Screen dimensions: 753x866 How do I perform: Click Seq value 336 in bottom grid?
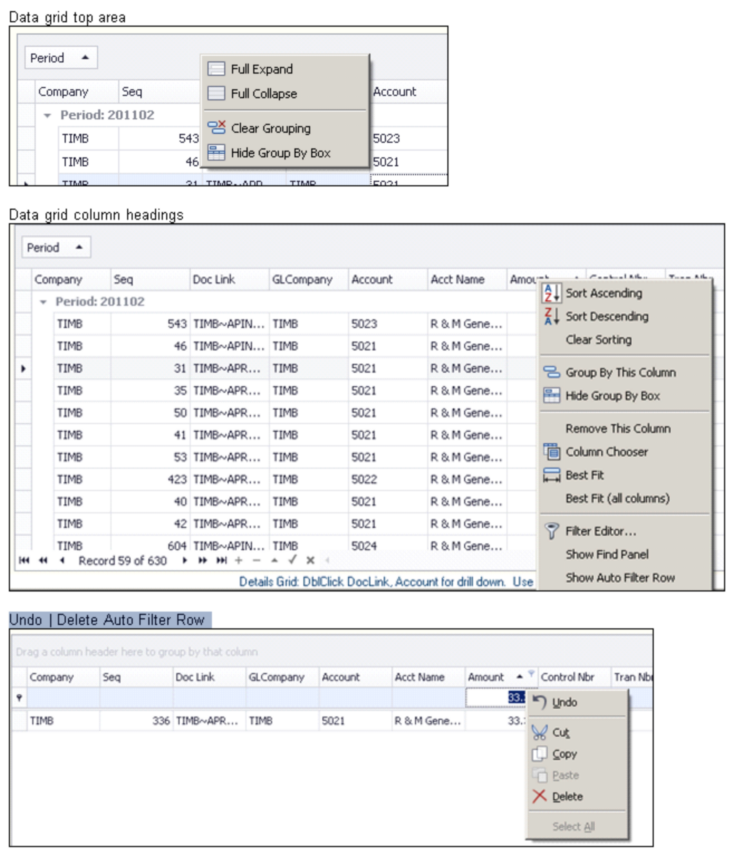click(161, 721)
